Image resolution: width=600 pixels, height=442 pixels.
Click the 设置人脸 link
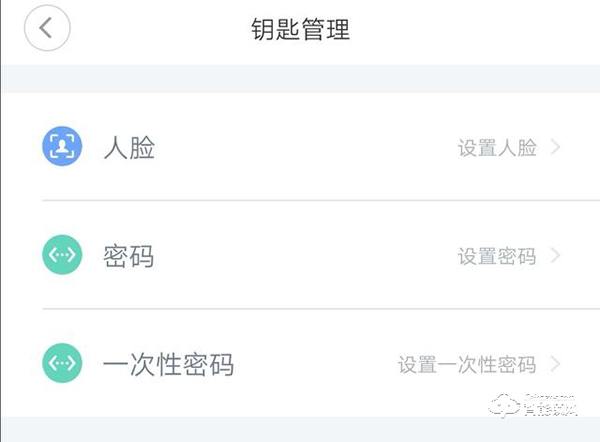tap(497, 148)
